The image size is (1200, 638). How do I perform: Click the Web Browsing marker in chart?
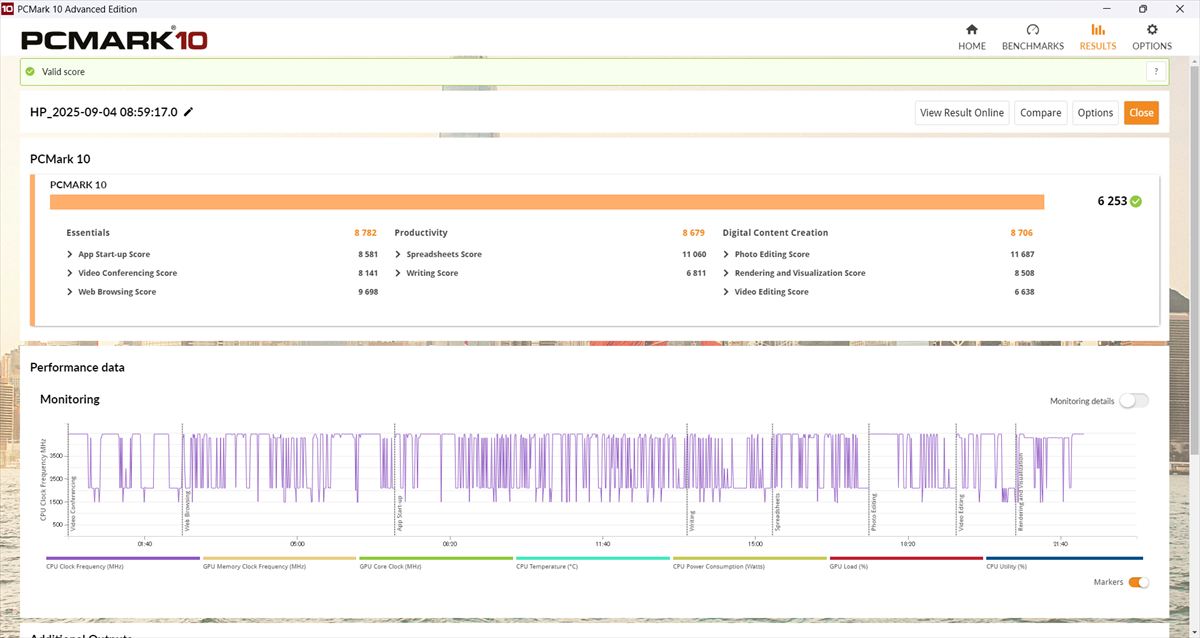pos(187,508)
